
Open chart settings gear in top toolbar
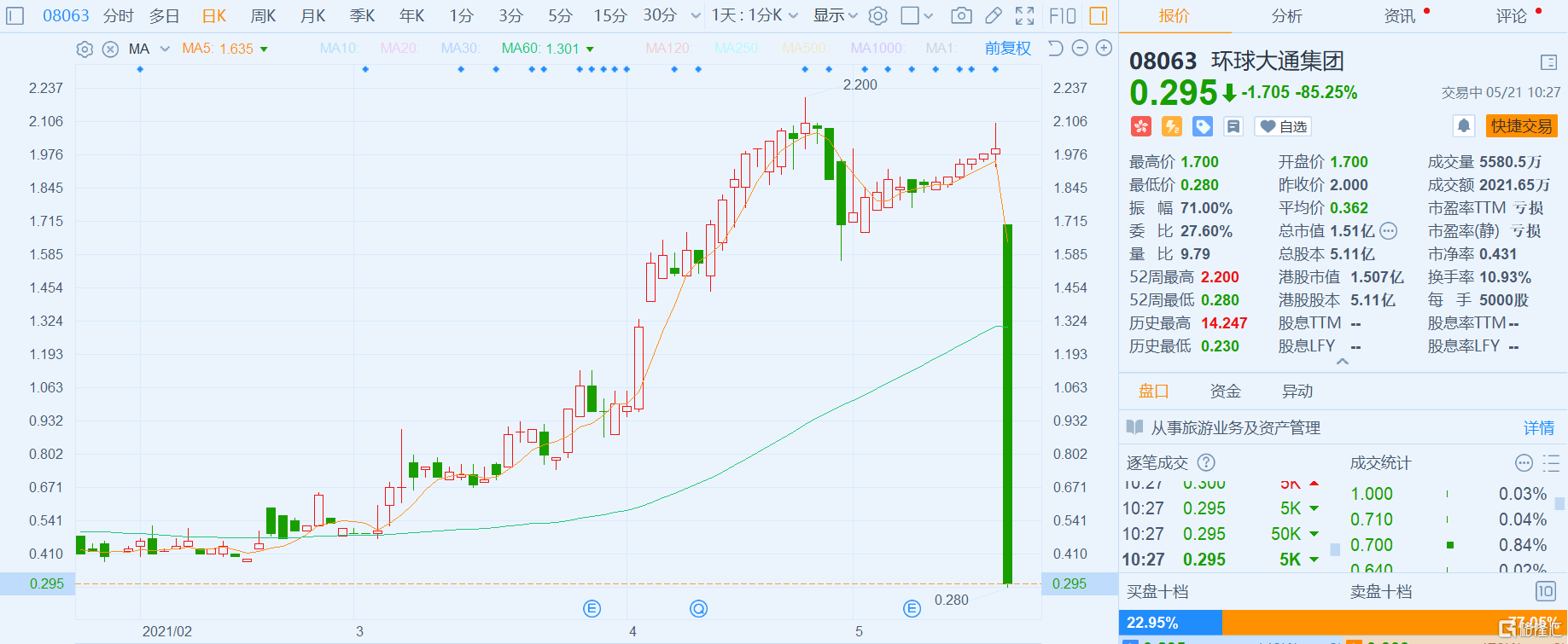tap(878, 15)
